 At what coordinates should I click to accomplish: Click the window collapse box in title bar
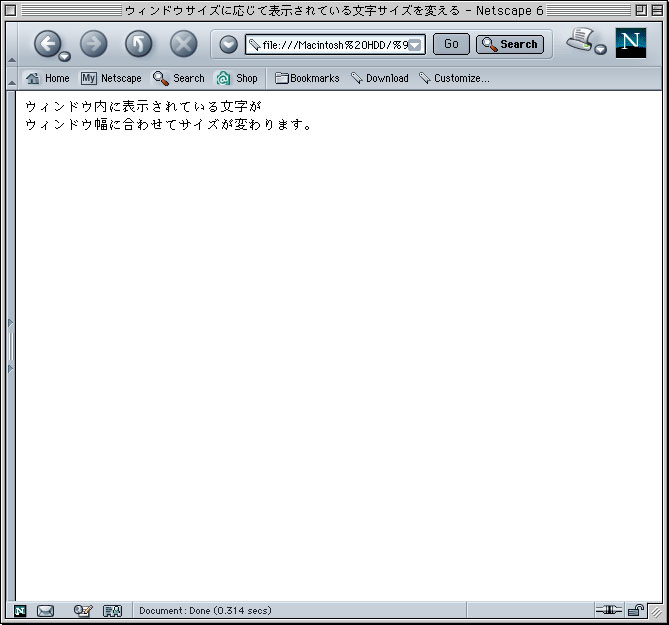[657, 10]
